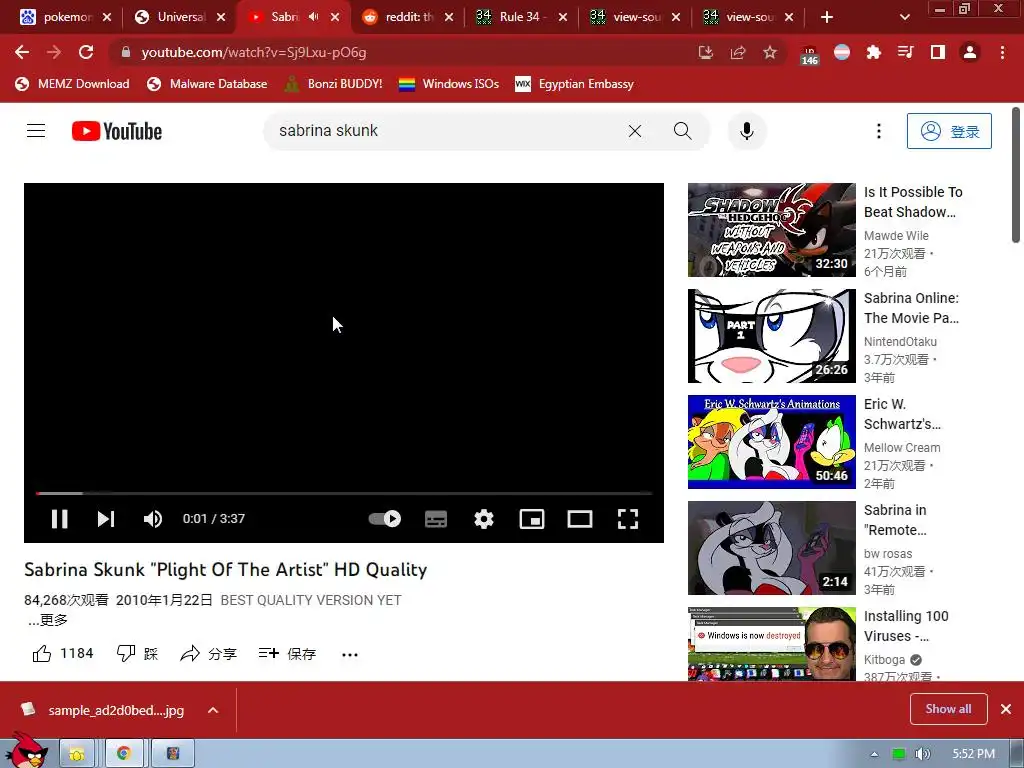Toggle subtitles/closed captions button
This screenshot has height=768, width=1024.
436,519
